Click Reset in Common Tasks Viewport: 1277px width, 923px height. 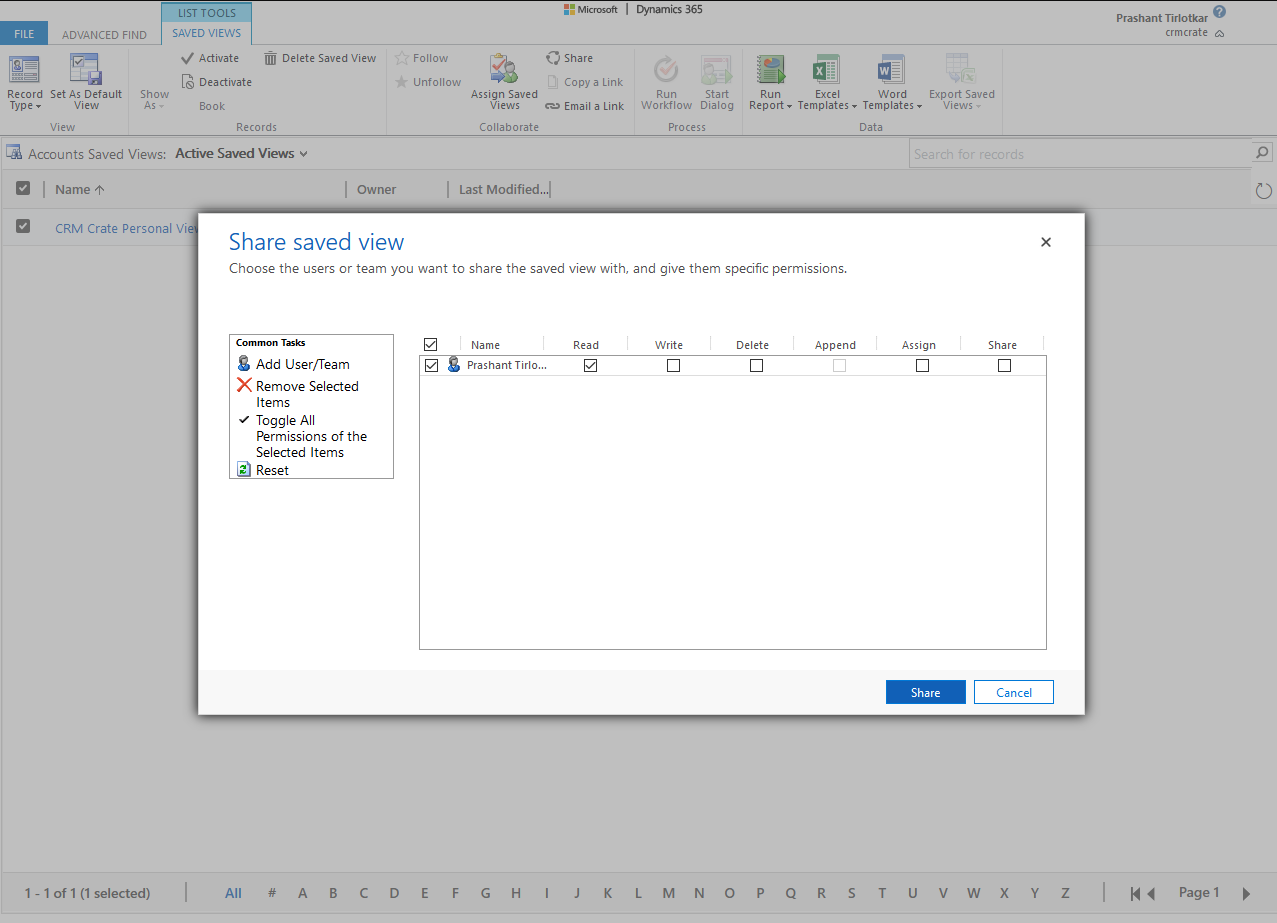(270, 469)
